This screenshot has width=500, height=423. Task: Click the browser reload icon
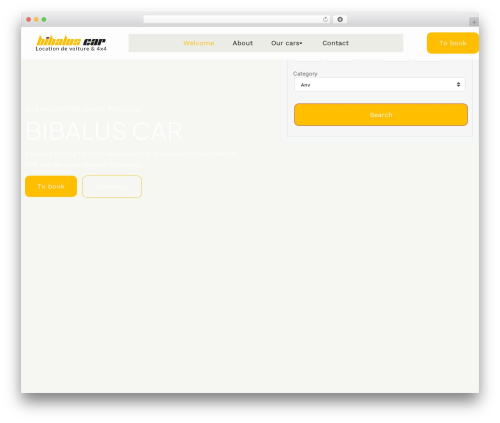[x=325, y=19]
